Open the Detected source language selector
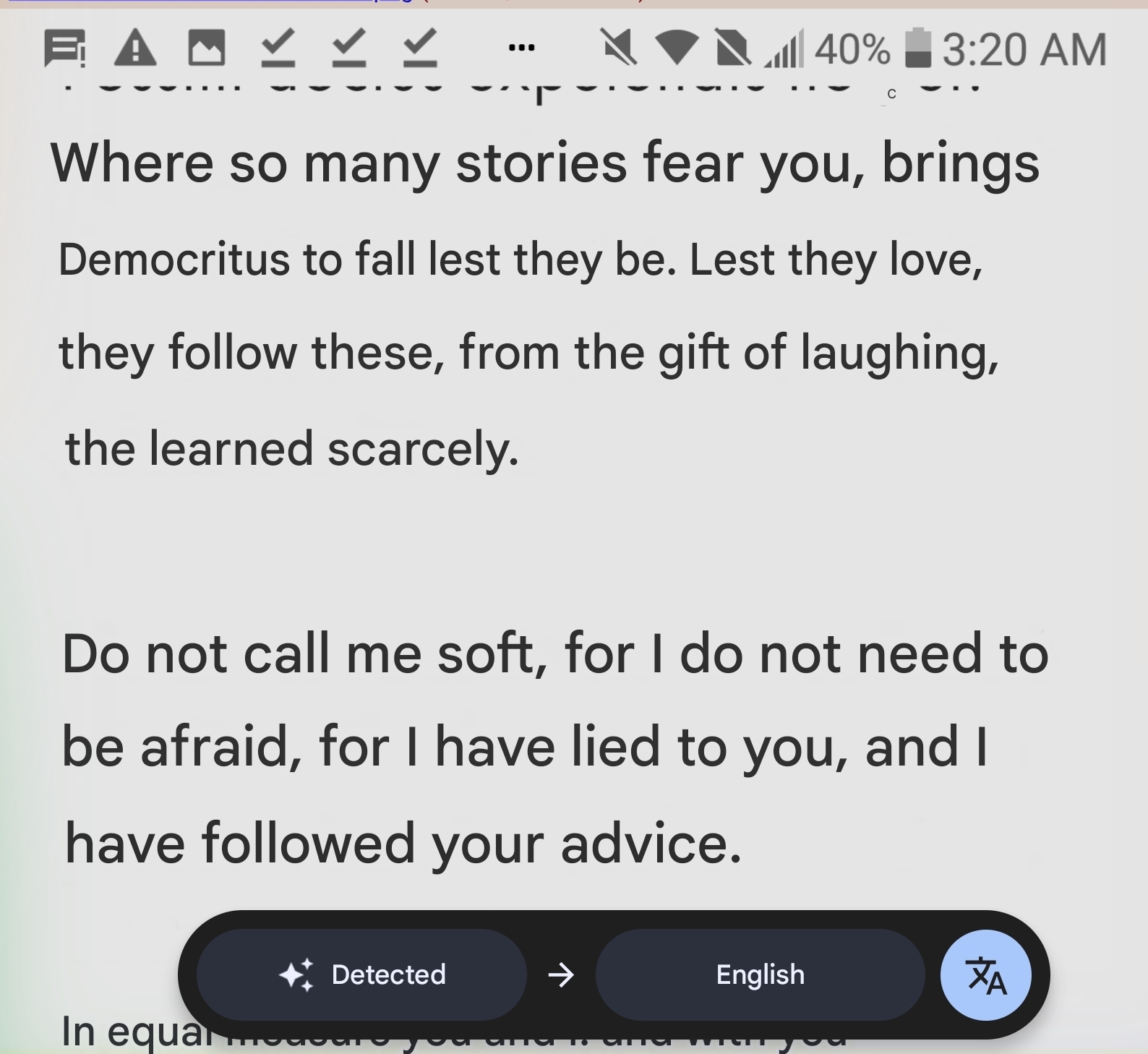The image size is (1148, 1054). coord(361,975)
